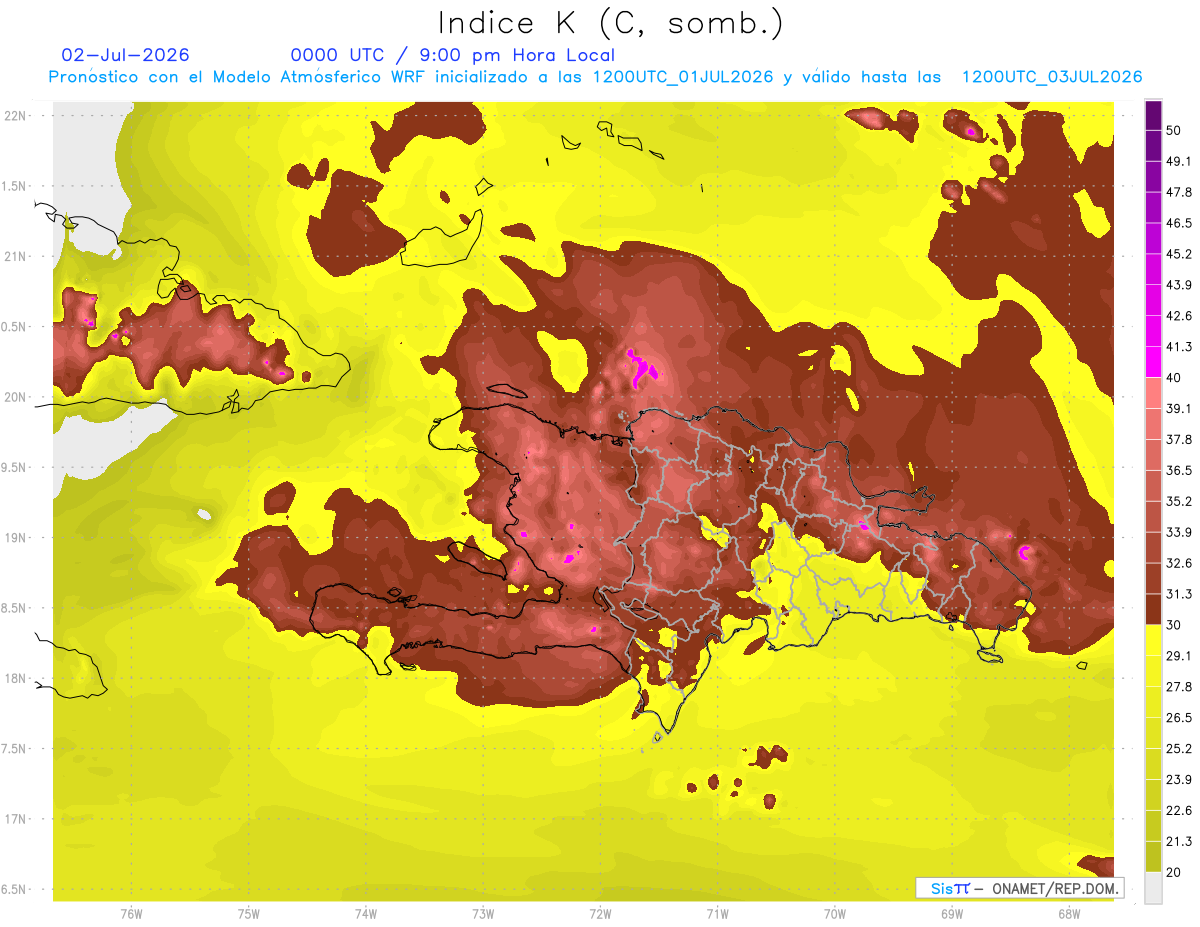Click the colorbar value '25.2'
The width and height of the screenshot is (1200, 927).
click(1179, 749)
